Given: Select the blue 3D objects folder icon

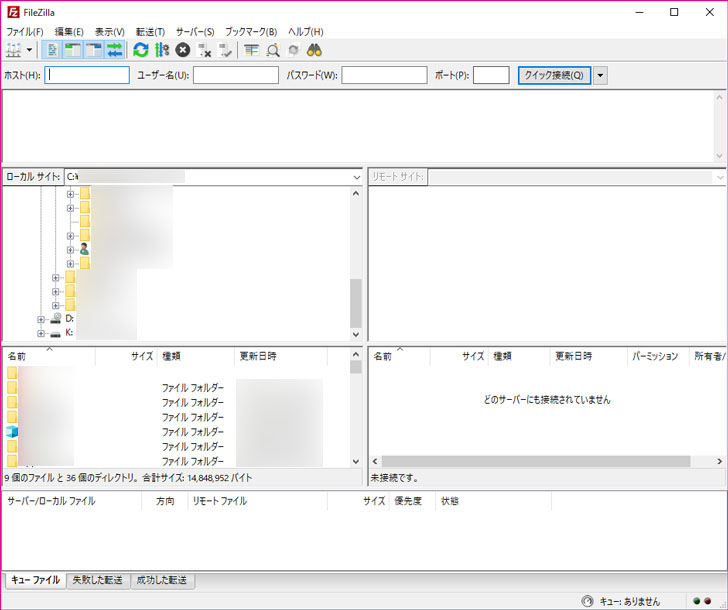Looking at the screenshot, I should click(12, 432).
